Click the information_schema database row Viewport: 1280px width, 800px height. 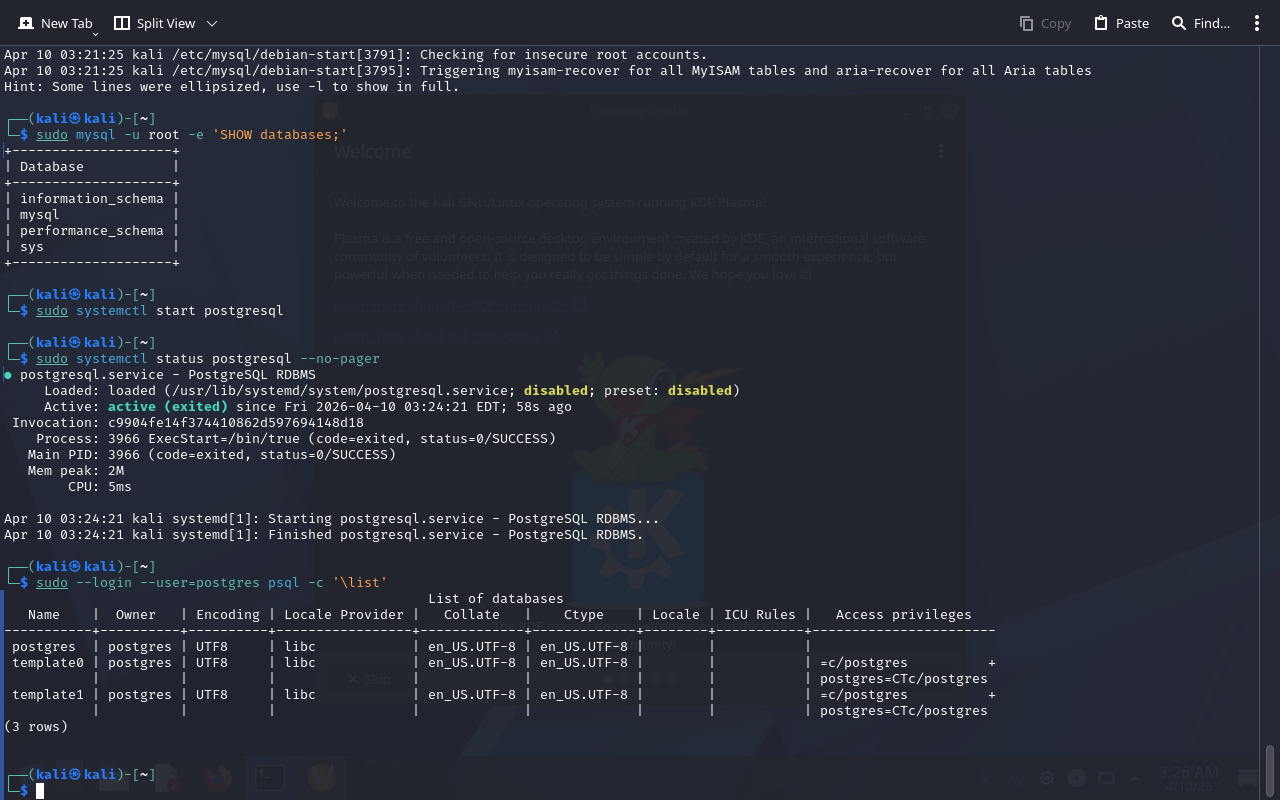point(91,199)
